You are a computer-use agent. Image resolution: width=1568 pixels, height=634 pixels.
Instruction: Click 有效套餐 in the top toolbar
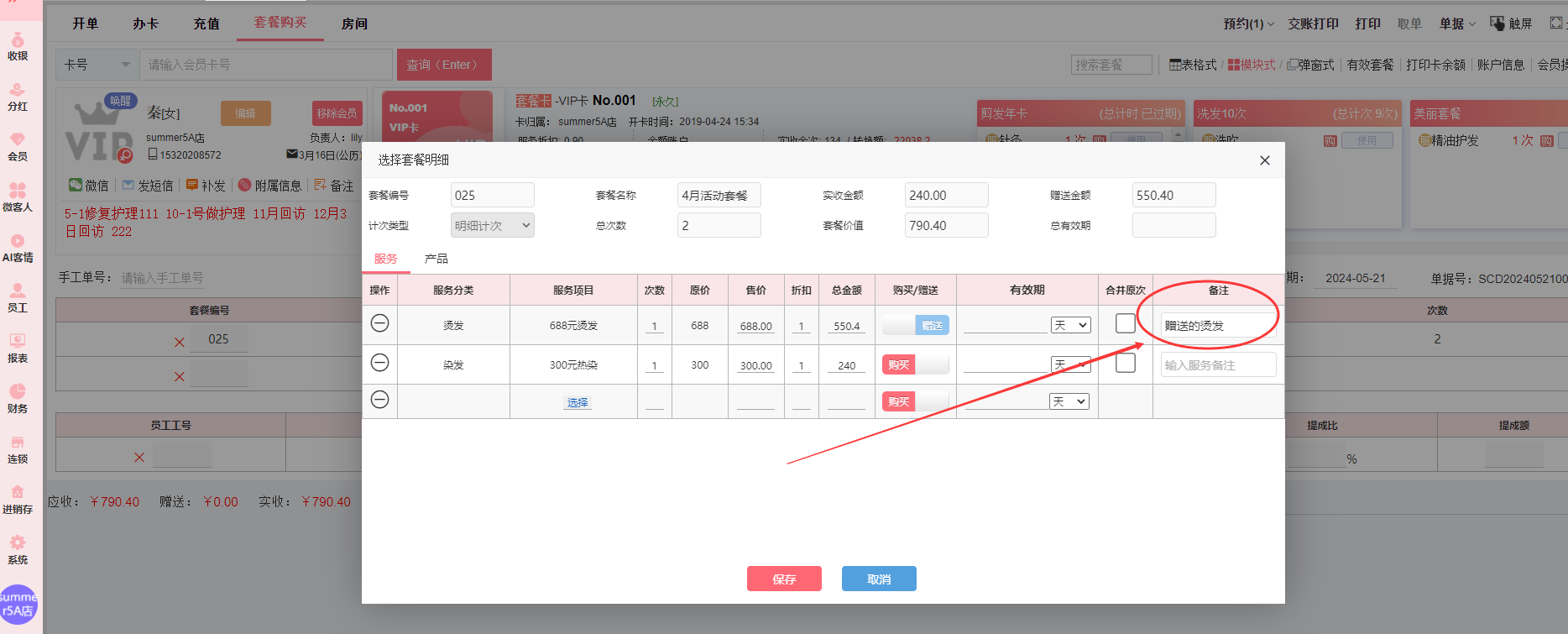click(x=1370, y=65)
